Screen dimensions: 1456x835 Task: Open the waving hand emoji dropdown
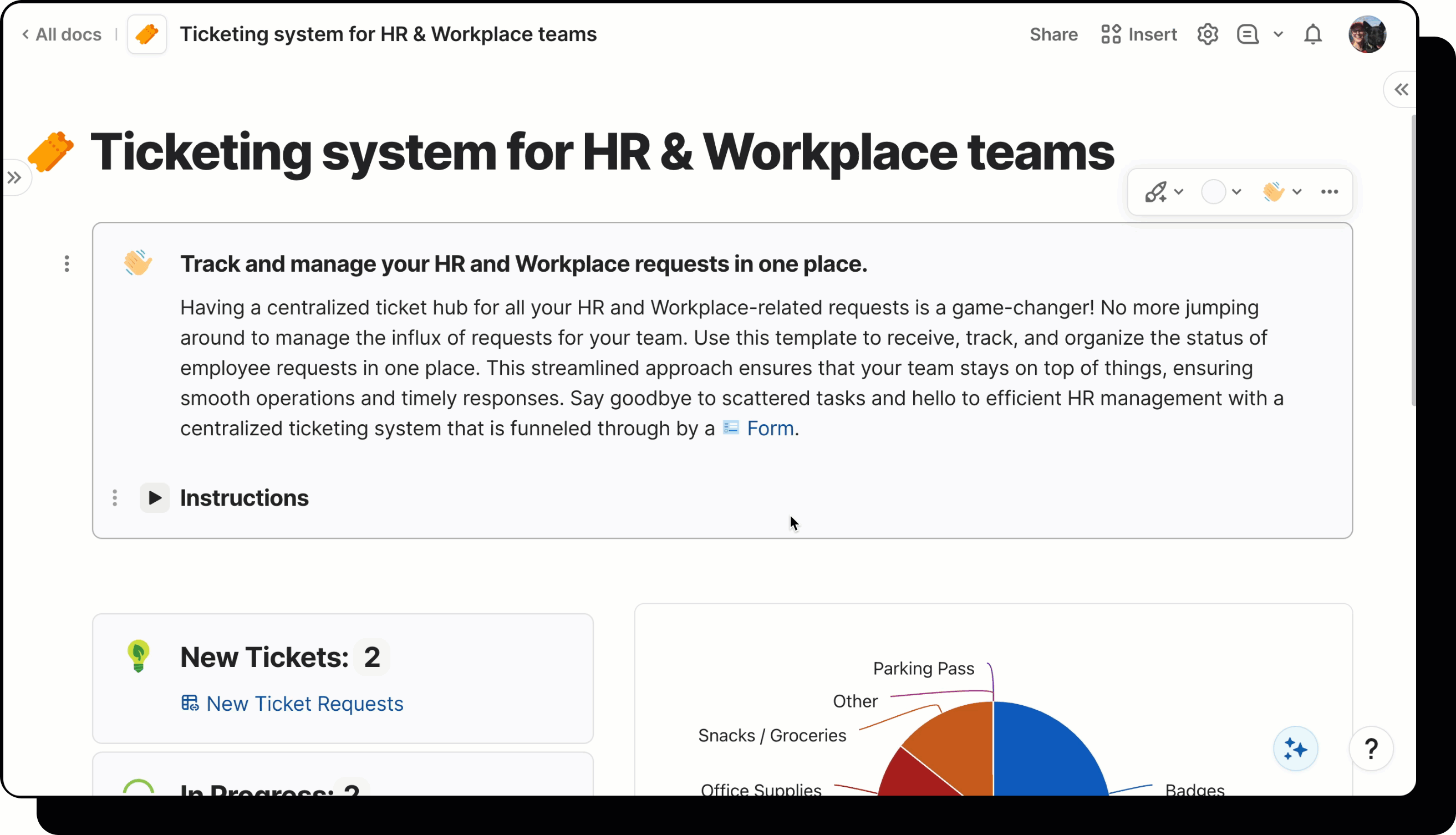(x=1281, y=191)
